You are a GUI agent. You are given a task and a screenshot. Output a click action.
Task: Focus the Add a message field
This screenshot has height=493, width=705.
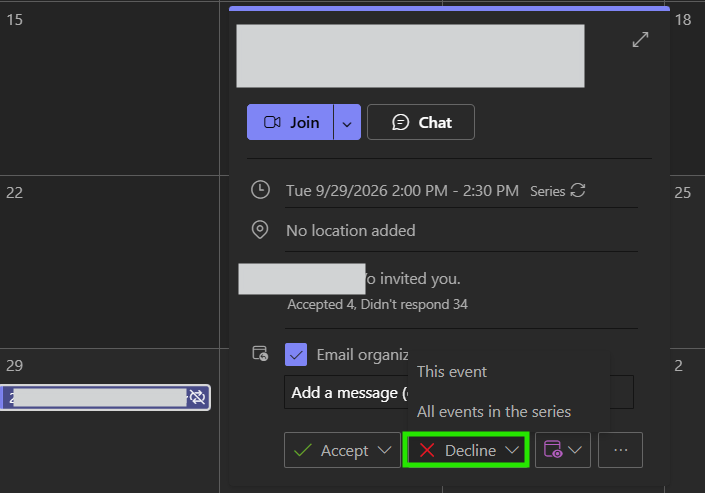[459, 392]
